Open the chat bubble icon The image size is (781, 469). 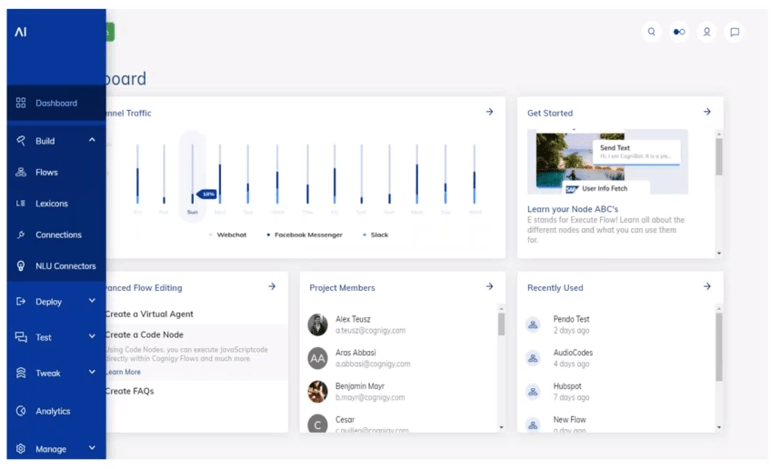(x=735, y=32)
